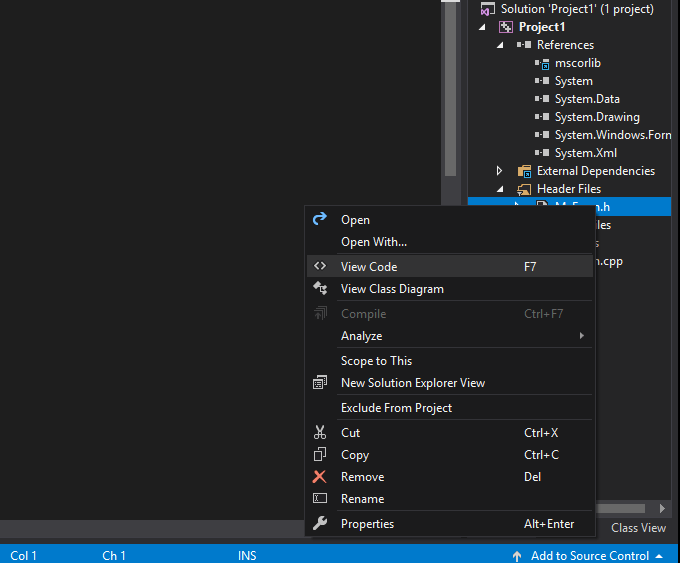Screen dimensions: 680x563
Task: Click the INS indicator in status bar
Action: pos(247,556)
